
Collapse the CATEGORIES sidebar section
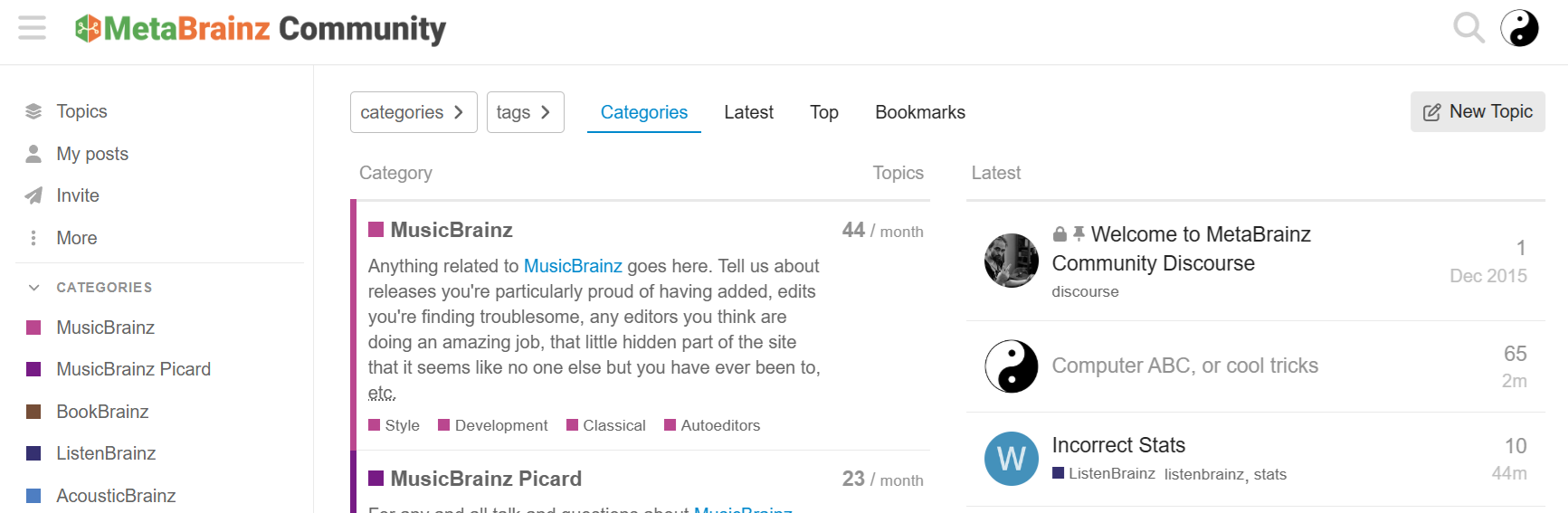[x=34, y=288]
